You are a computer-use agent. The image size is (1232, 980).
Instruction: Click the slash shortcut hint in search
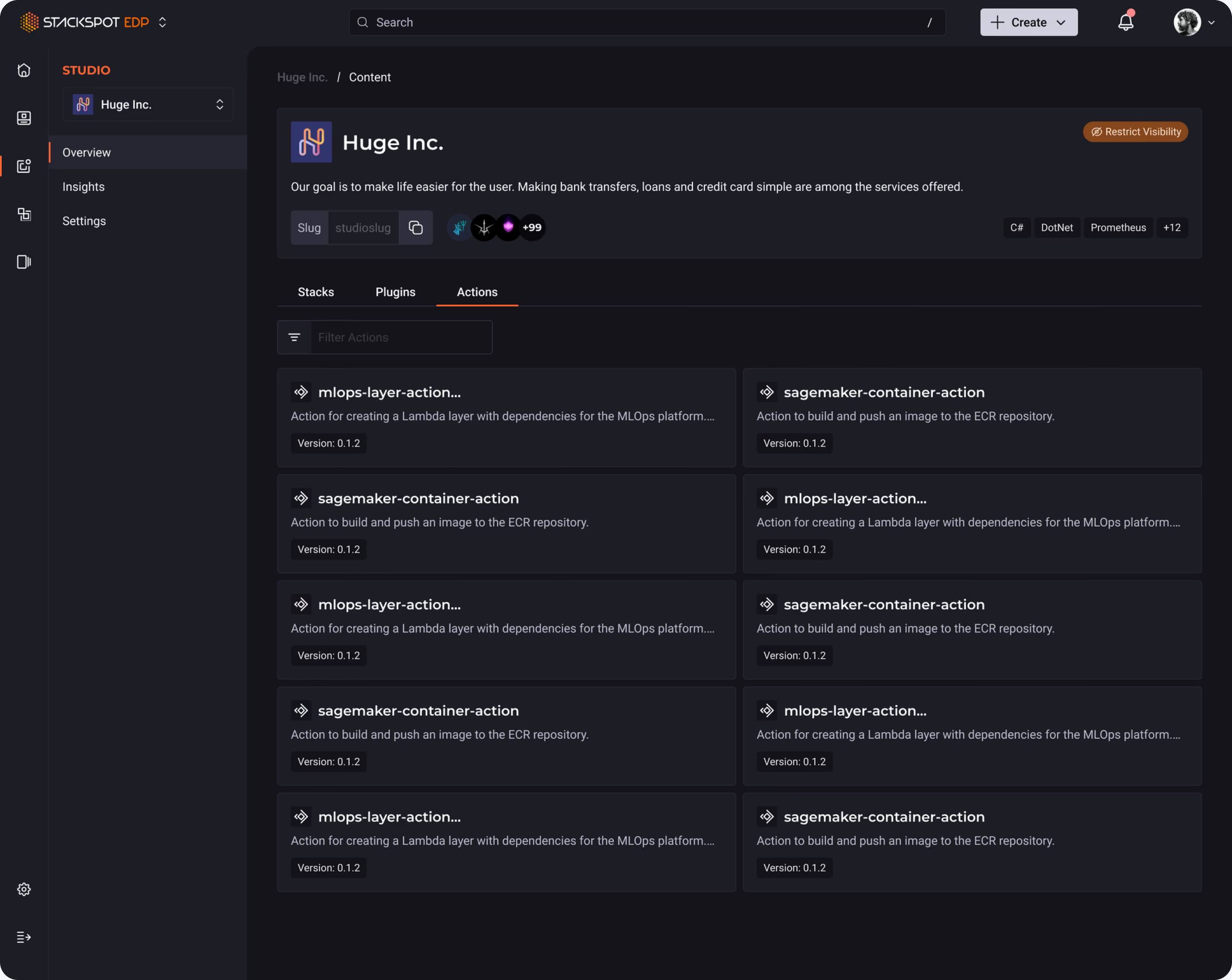(x=930, y=22)
